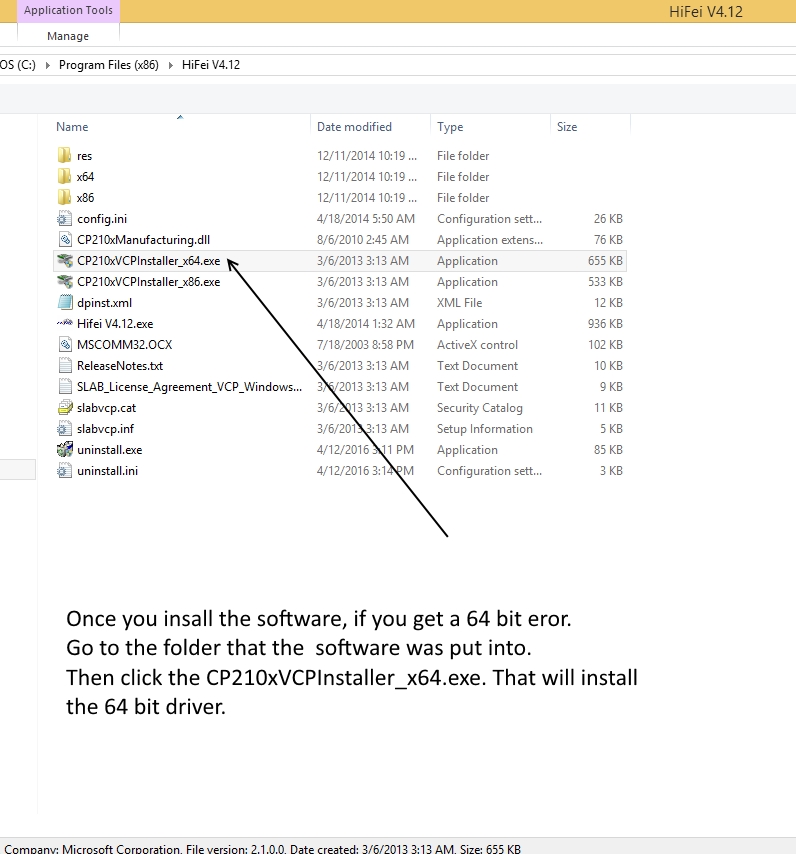This screenshot has height=854, width=796.
Task: Click the x64 folder icon
Action: (64, 176)
